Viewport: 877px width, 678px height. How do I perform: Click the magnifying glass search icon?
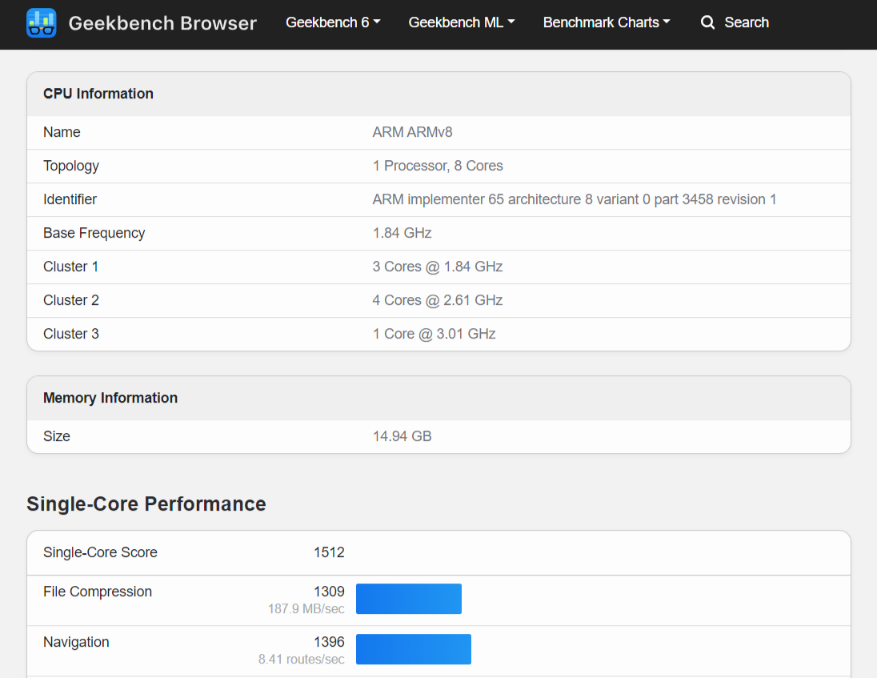coord(708,22)
